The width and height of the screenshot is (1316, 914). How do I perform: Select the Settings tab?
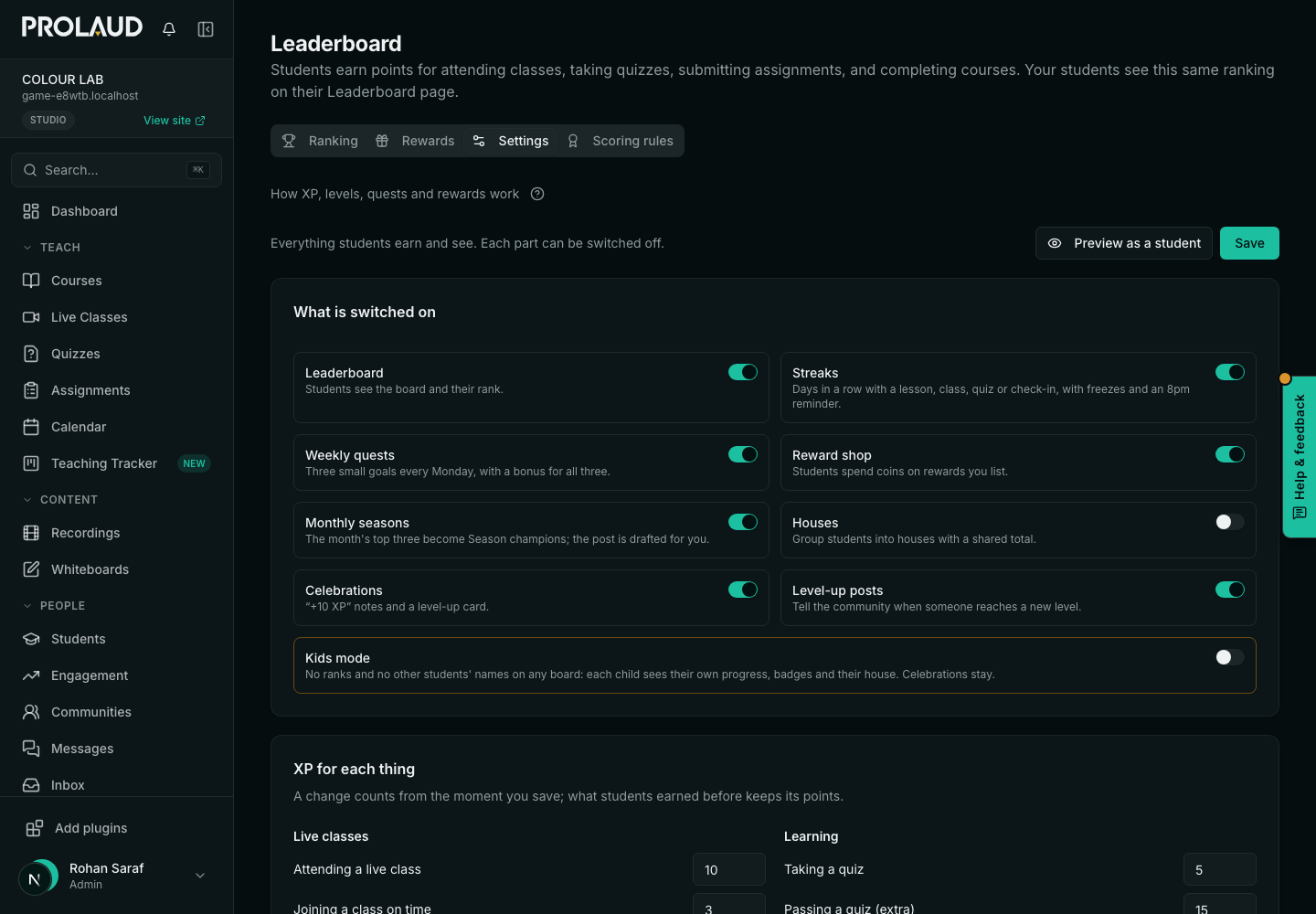click(510, 141)
